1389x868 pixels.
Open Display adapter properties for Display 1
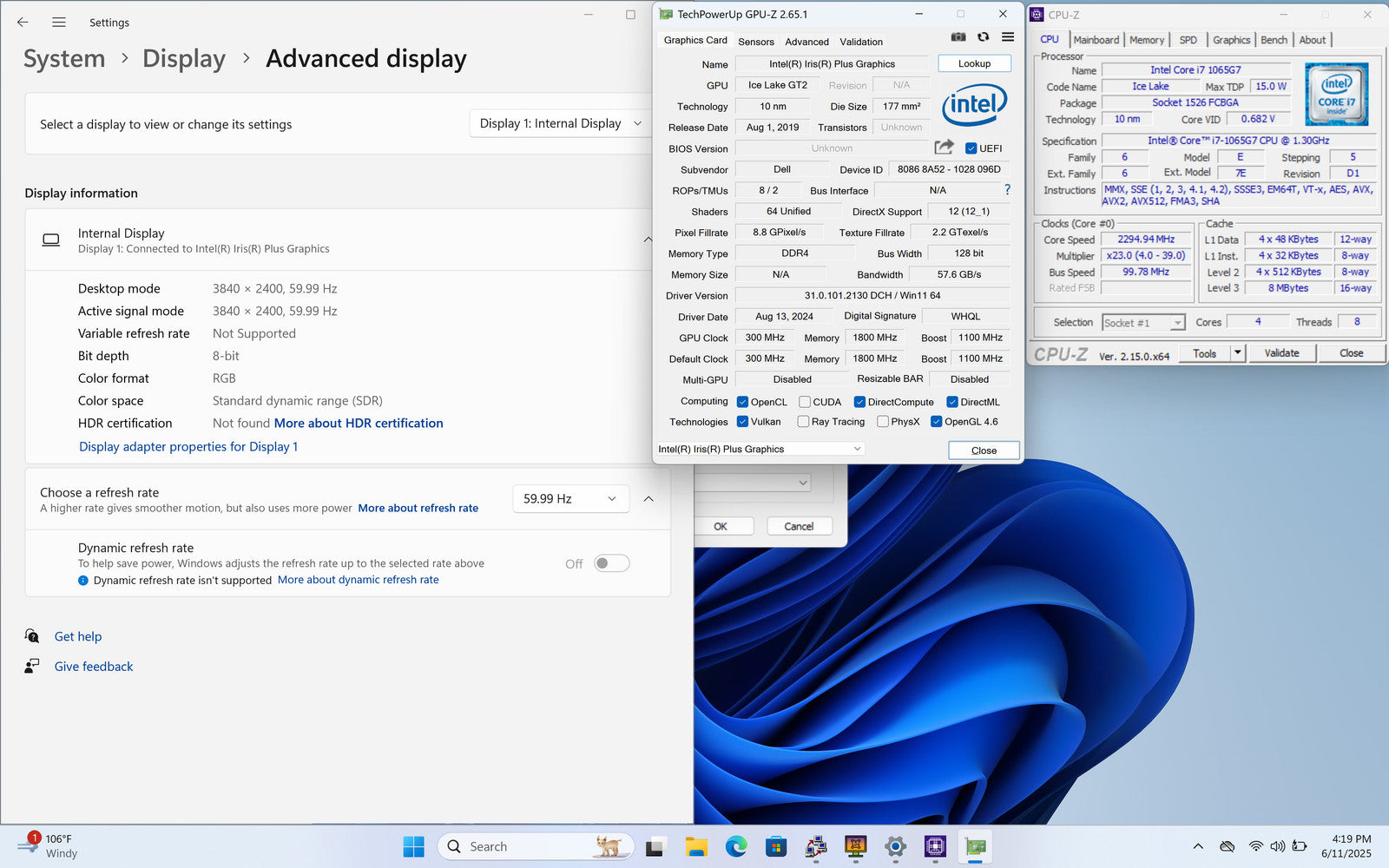pos(188,446)
